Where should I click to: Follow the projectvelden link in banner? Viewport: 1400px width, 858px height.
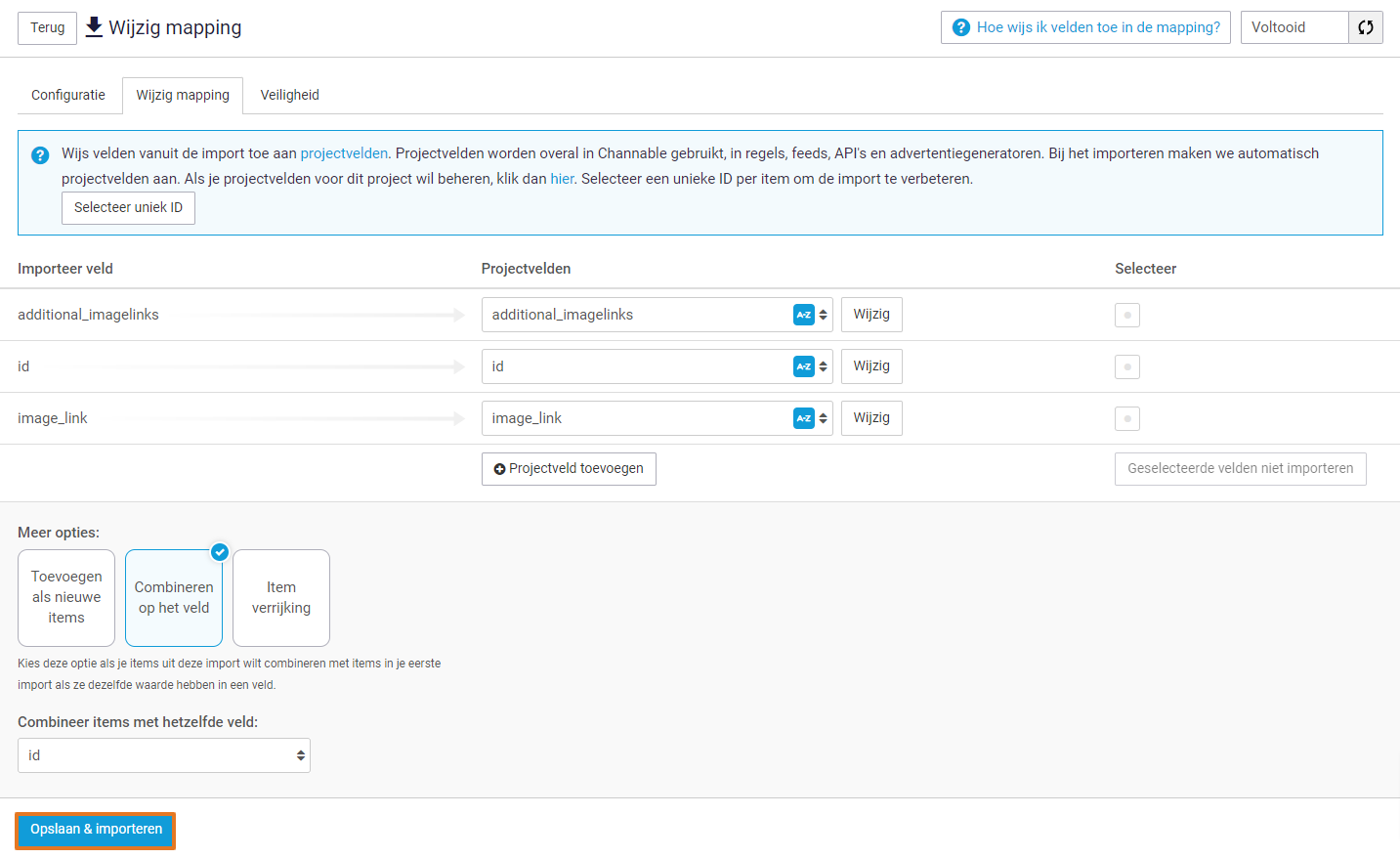(x=344, y=153)
